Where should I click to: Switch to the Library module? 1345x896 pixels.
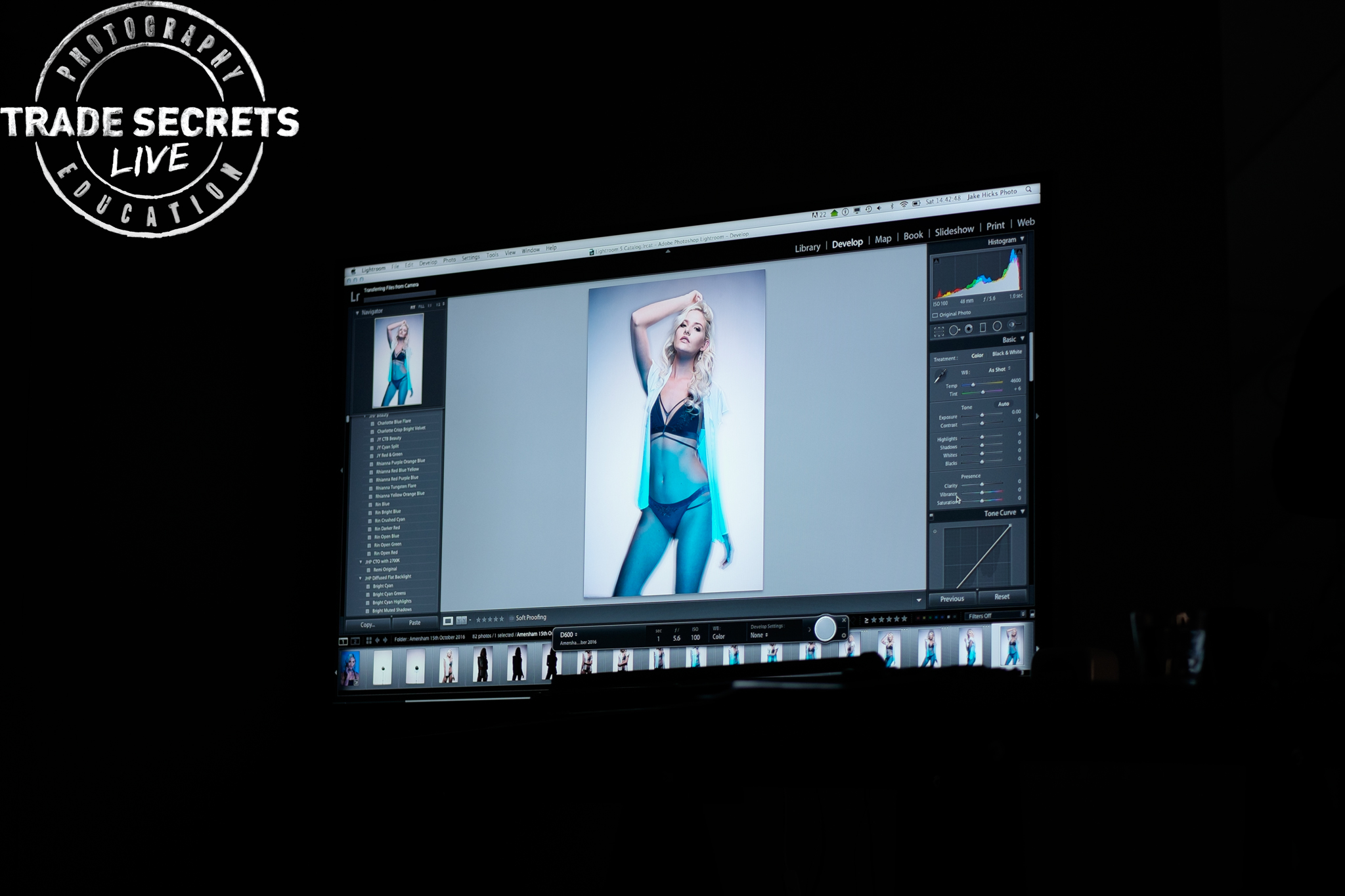click(807, 247)
